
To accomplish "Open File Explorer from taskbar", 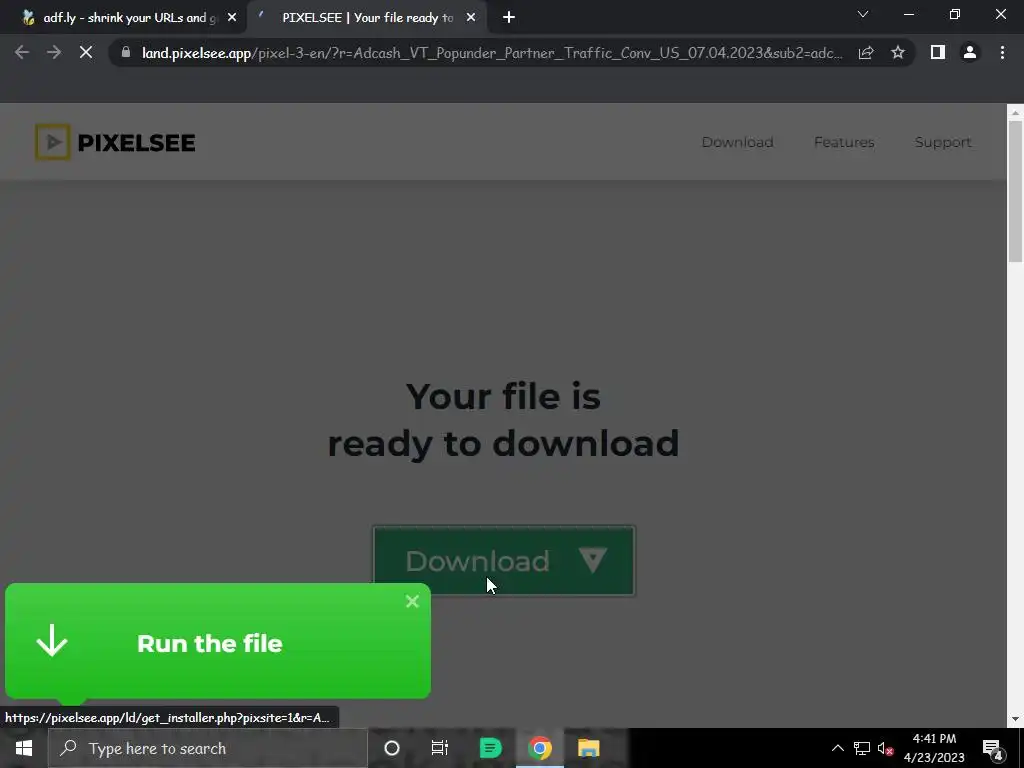I will [x=588, y=748].
